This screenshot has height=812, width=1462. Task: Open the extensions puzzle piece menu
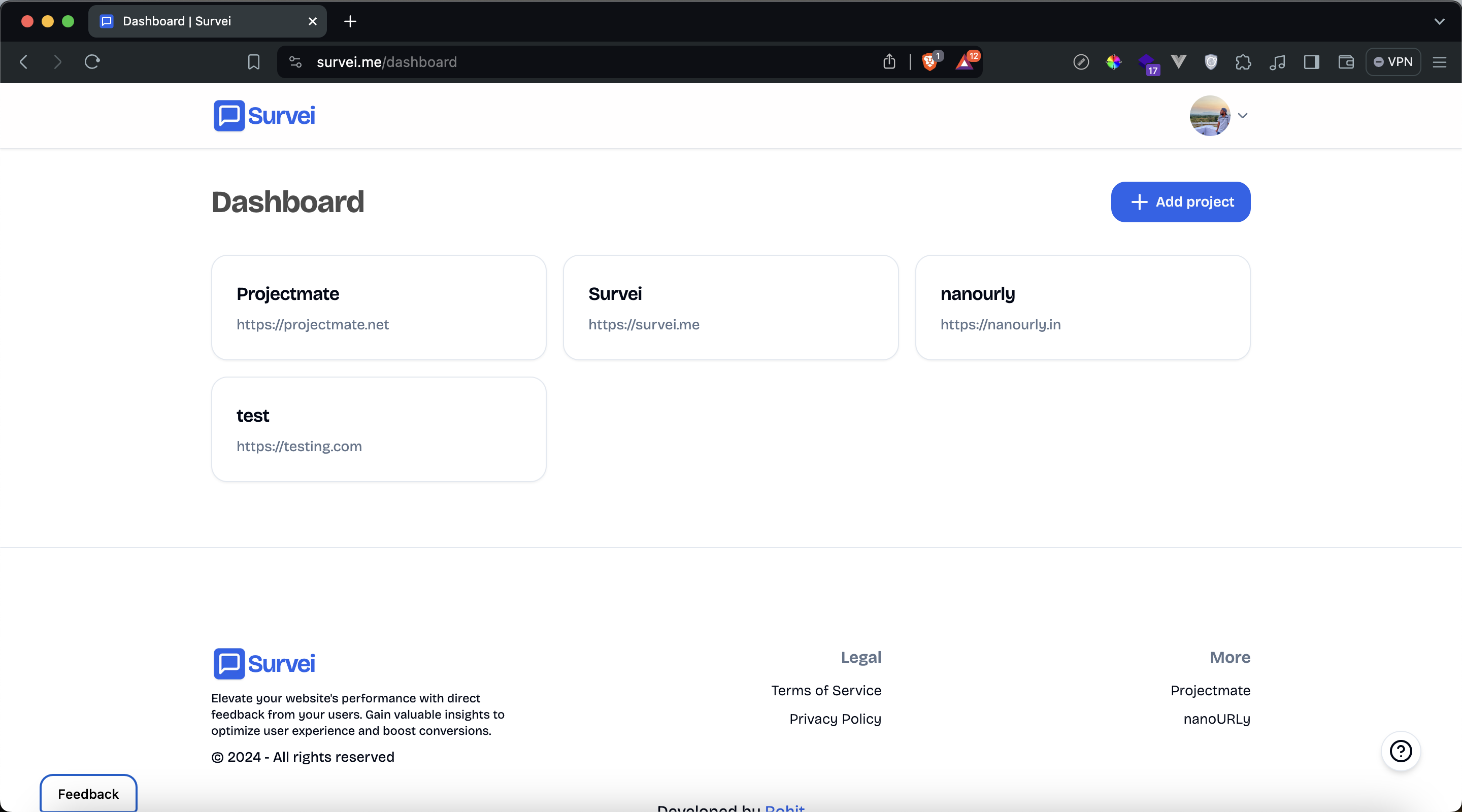pos(1243,62)
